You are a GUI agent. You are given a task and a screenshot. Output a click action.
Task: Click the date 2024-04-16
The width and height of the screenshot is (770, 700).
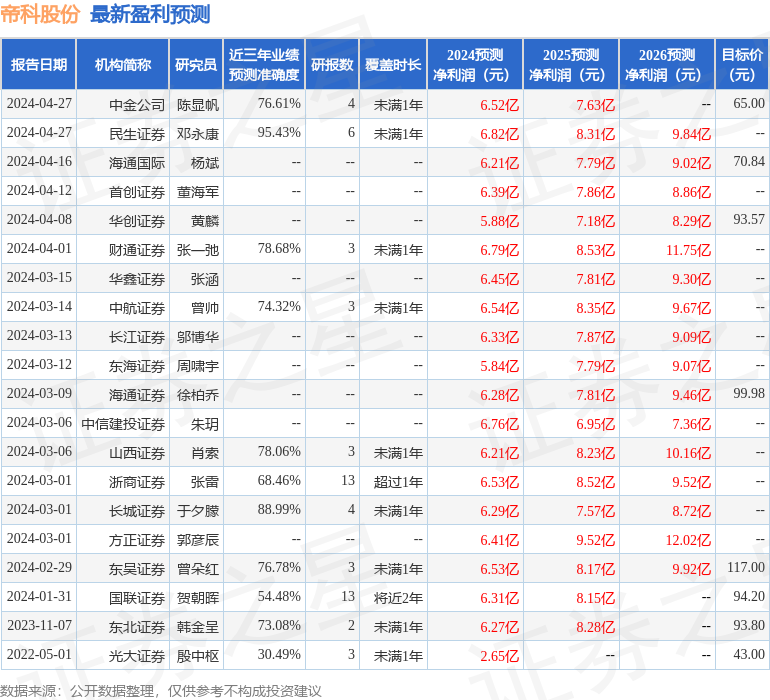pos(39,161)
